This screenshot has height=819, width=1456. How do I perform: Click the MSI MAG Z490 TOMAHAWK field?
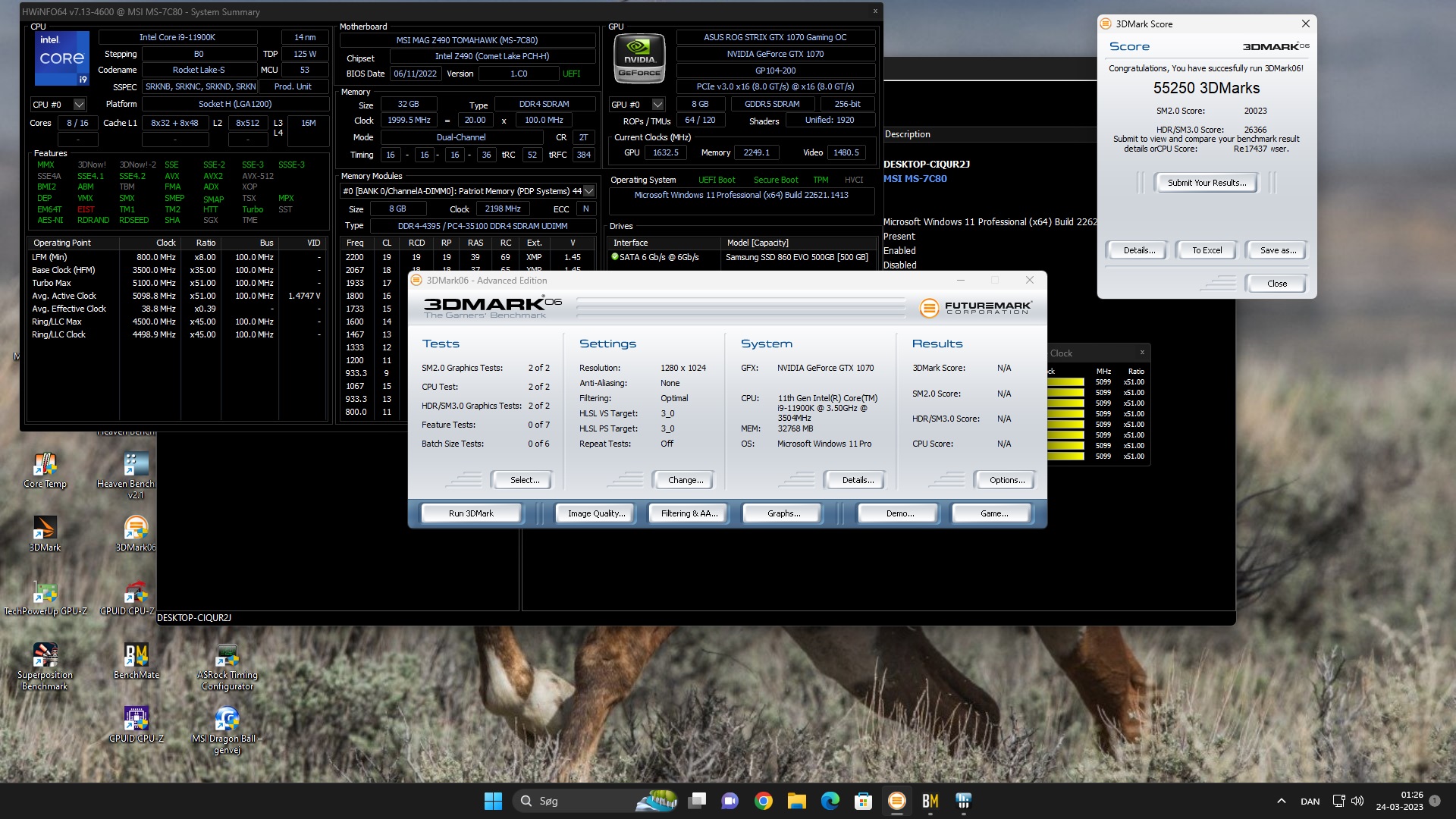(466, 40)
